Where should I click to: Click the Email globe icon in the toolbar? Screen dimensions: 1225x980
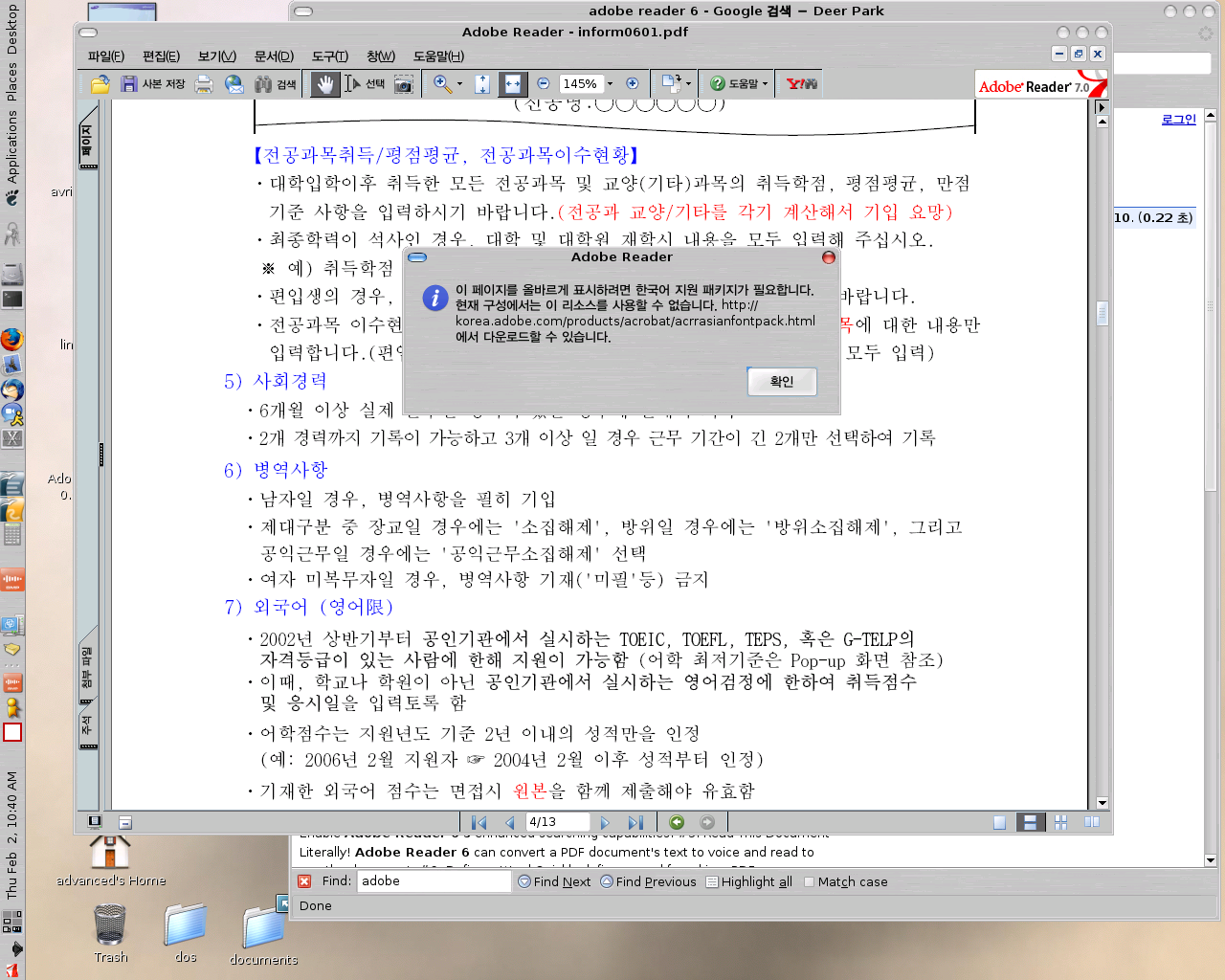coord(234,84)
